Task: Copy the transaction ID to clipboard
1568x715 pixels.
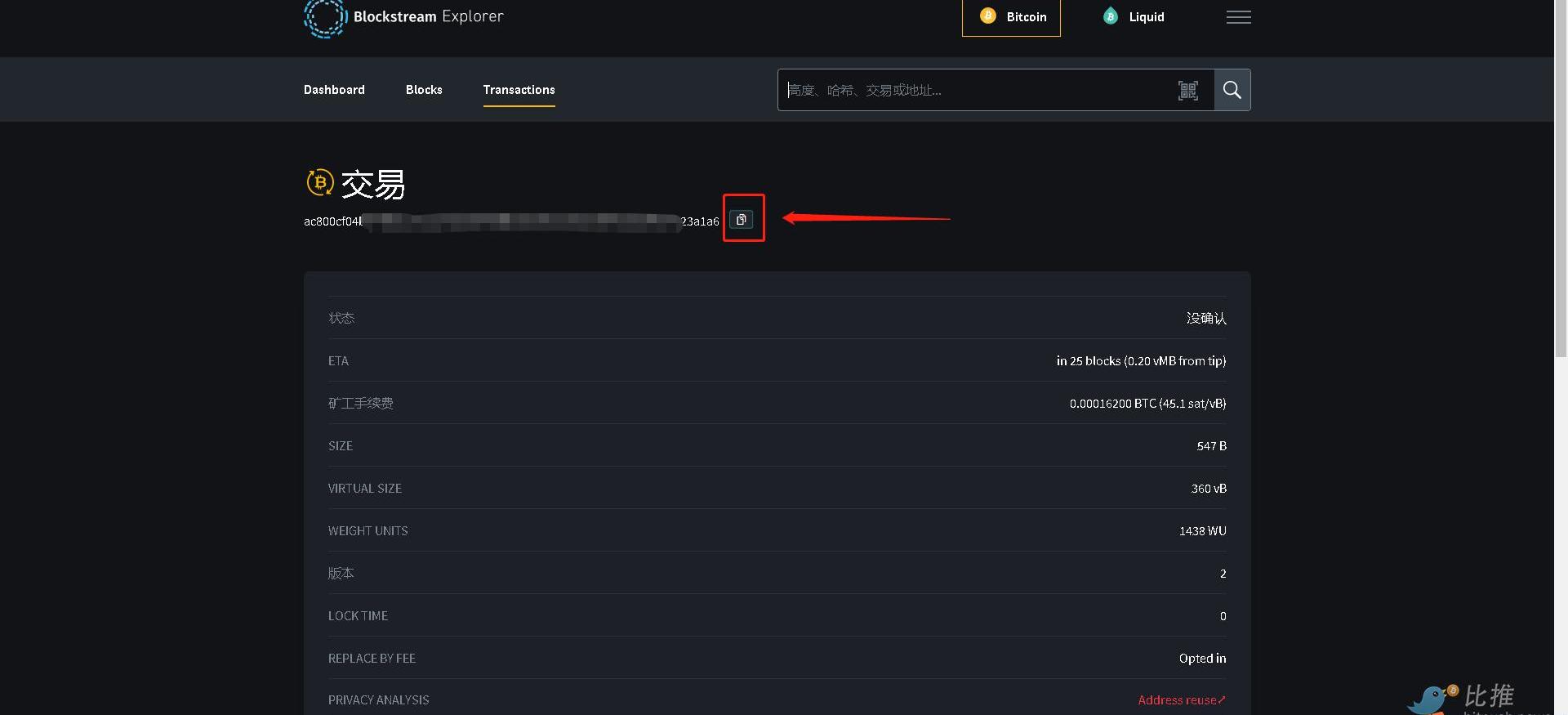Action: pos(742,219)
